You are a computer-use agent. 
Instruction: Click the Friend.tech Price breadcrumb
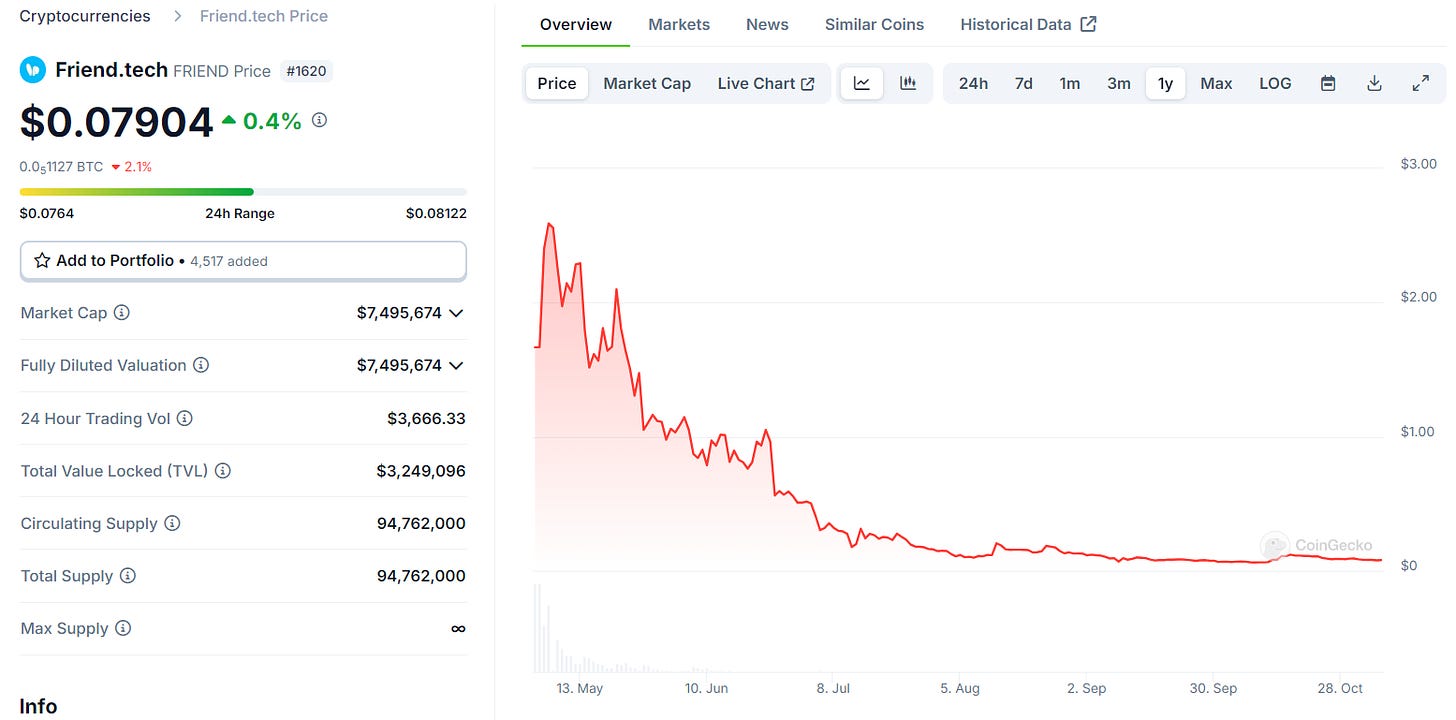point(264,16)
